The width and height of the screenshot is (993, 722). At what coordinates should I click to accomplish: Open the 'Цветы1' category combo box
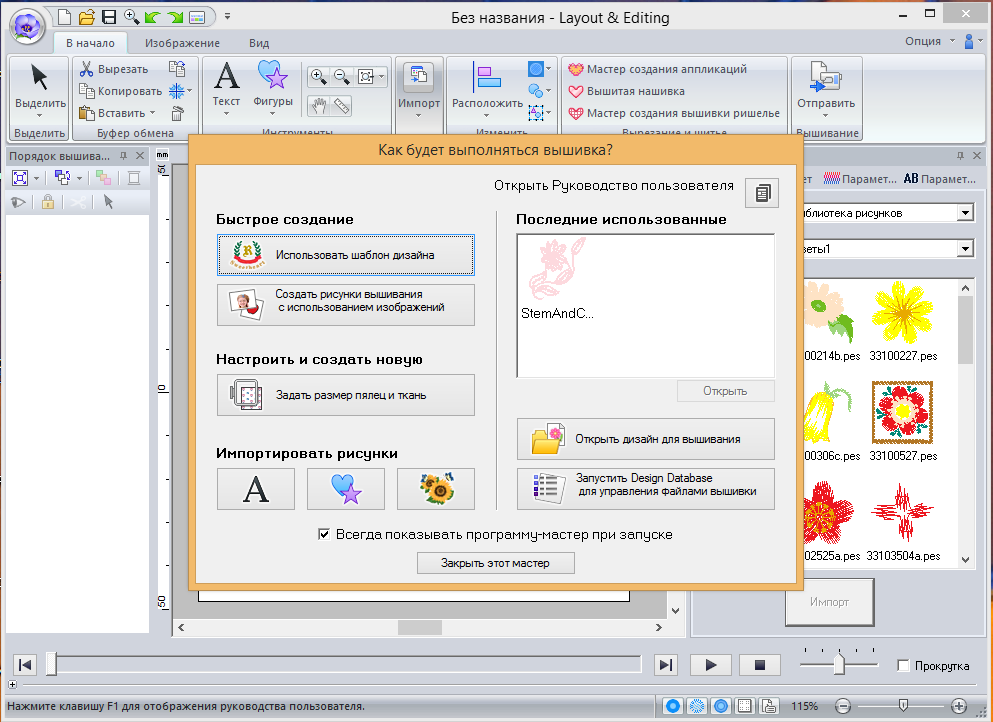point(965,249)
